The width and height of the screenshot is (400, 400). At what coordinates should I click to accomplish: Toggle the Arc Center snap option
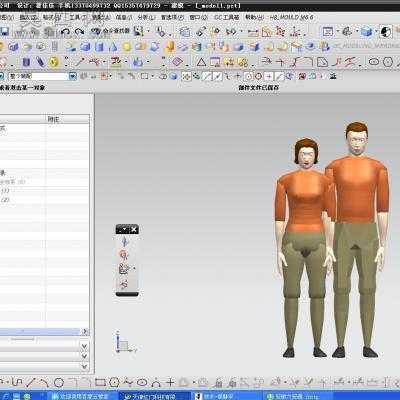(248, 76)
